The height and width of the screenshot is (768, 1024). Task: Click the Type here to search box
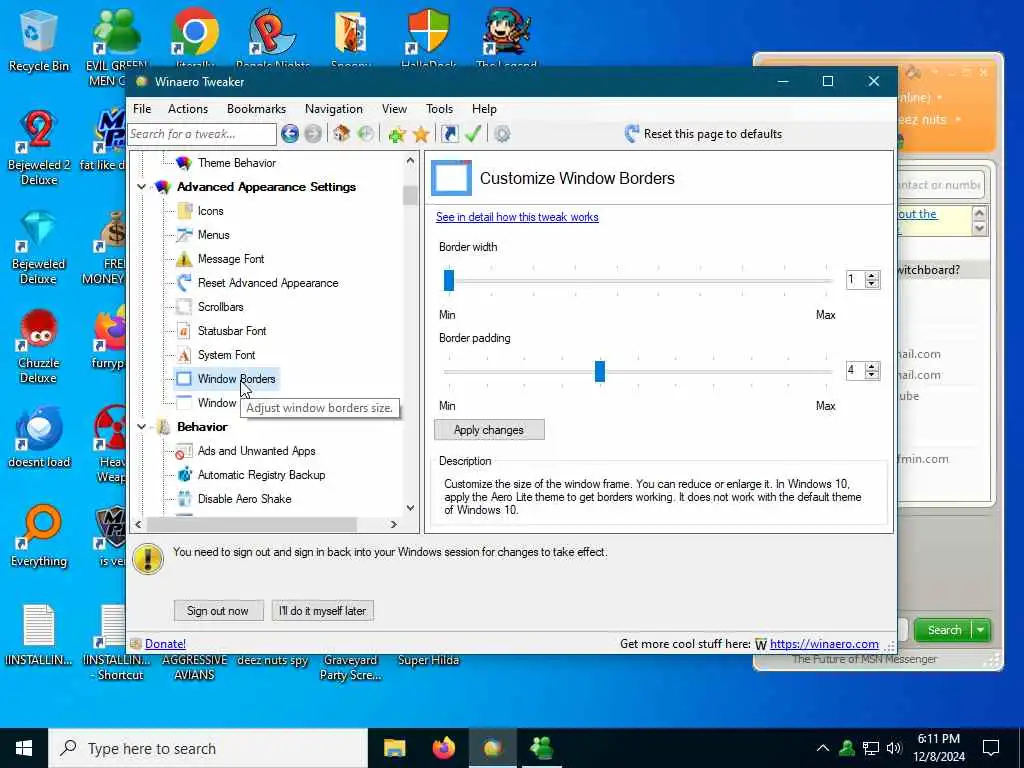pyautogui.click(x=208, y=748)
